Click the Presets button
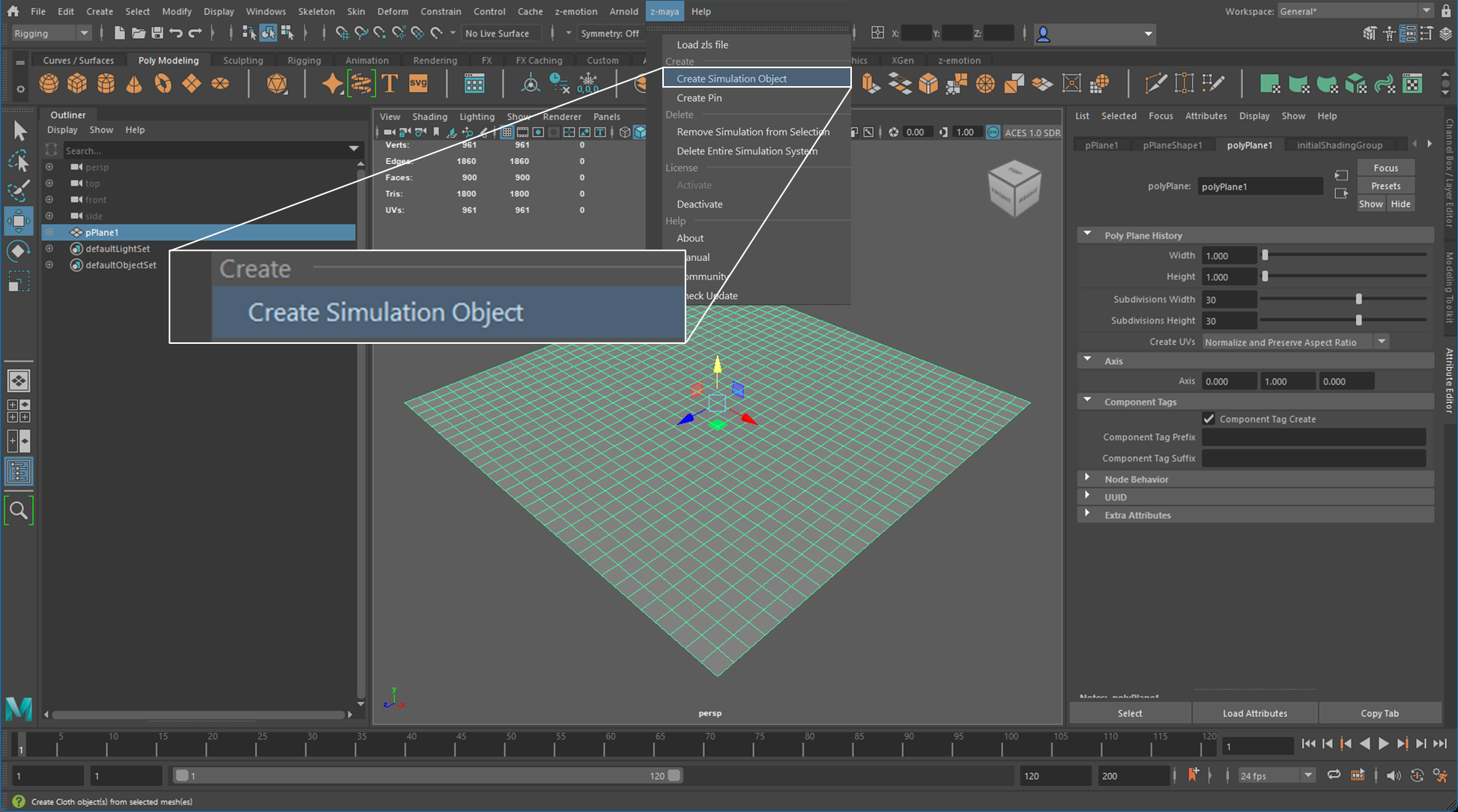The height and width of the screenshot is (812, 1458). tap(1385, 186)
